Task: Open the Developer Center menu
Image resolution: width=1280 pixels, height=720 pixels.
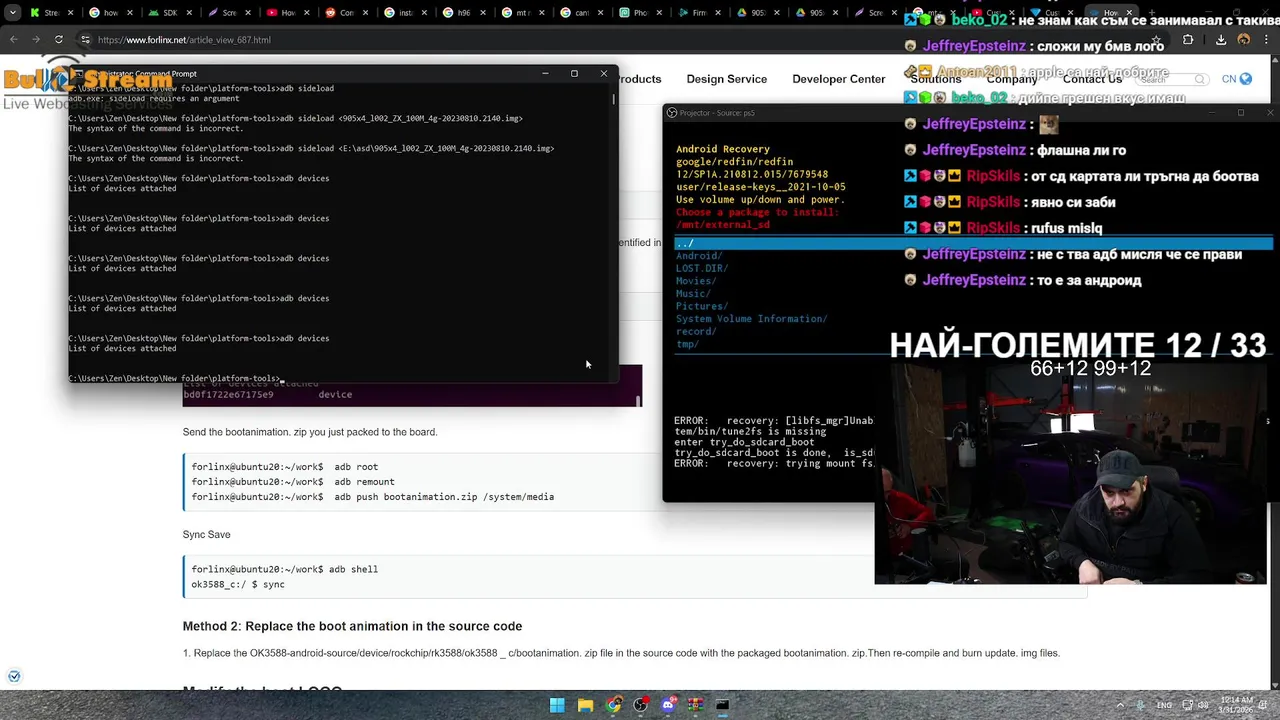Action: click(838, 79)
